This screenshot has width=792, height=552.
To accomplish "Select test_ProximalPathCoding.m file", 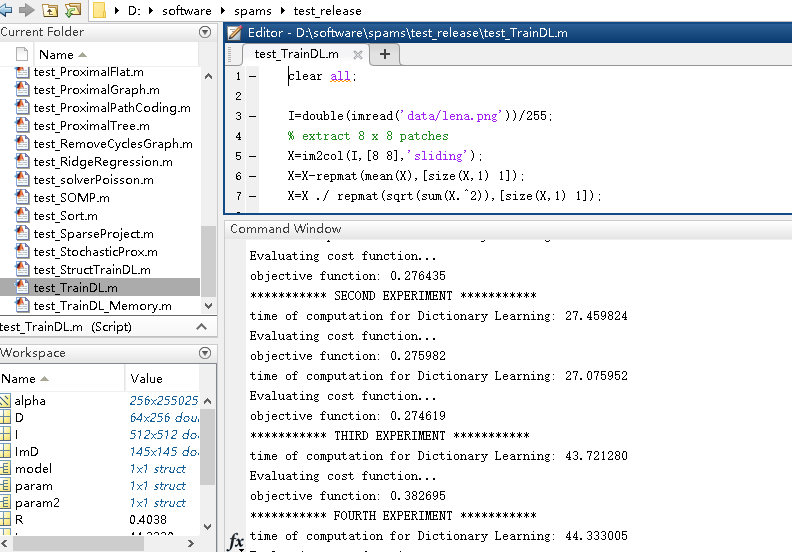I will coord(112,108).
